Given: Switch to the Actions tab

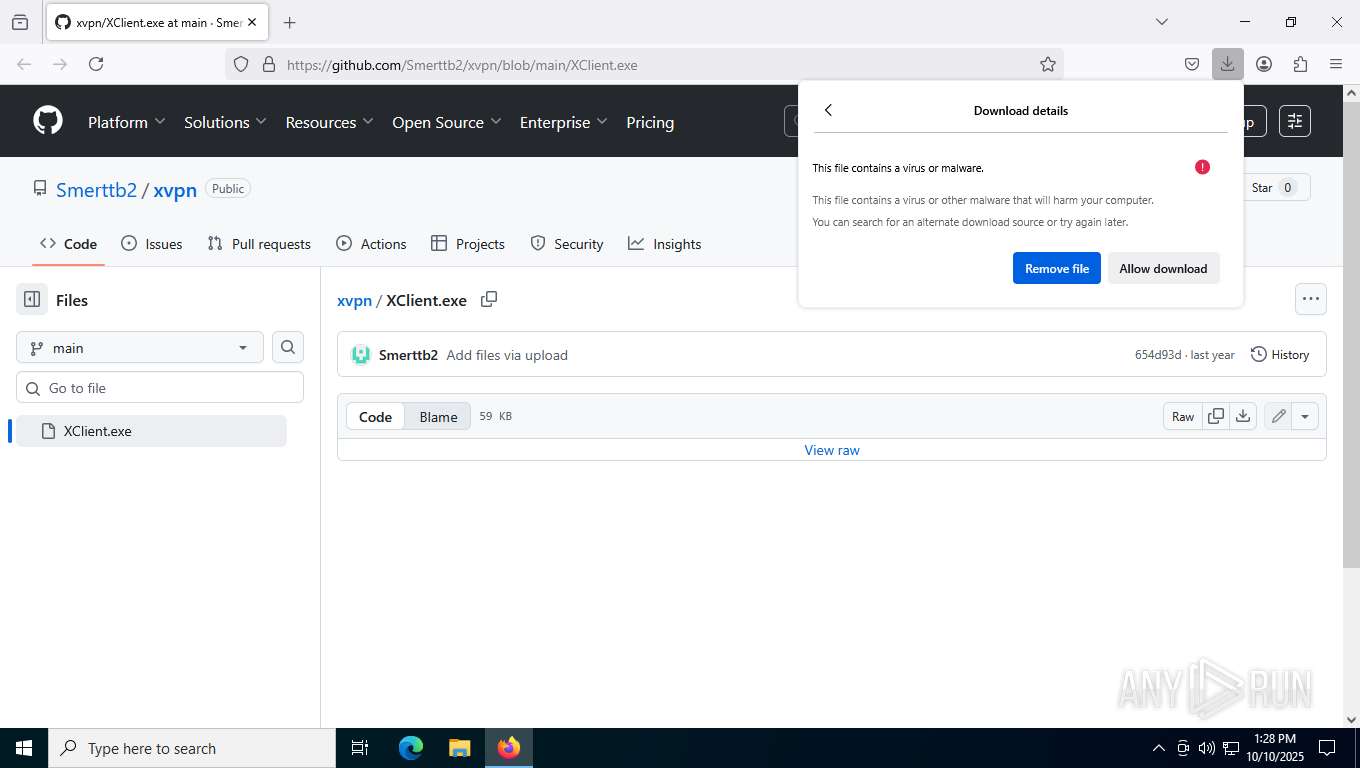Looking at the screenshot, I should click(371, 244).
